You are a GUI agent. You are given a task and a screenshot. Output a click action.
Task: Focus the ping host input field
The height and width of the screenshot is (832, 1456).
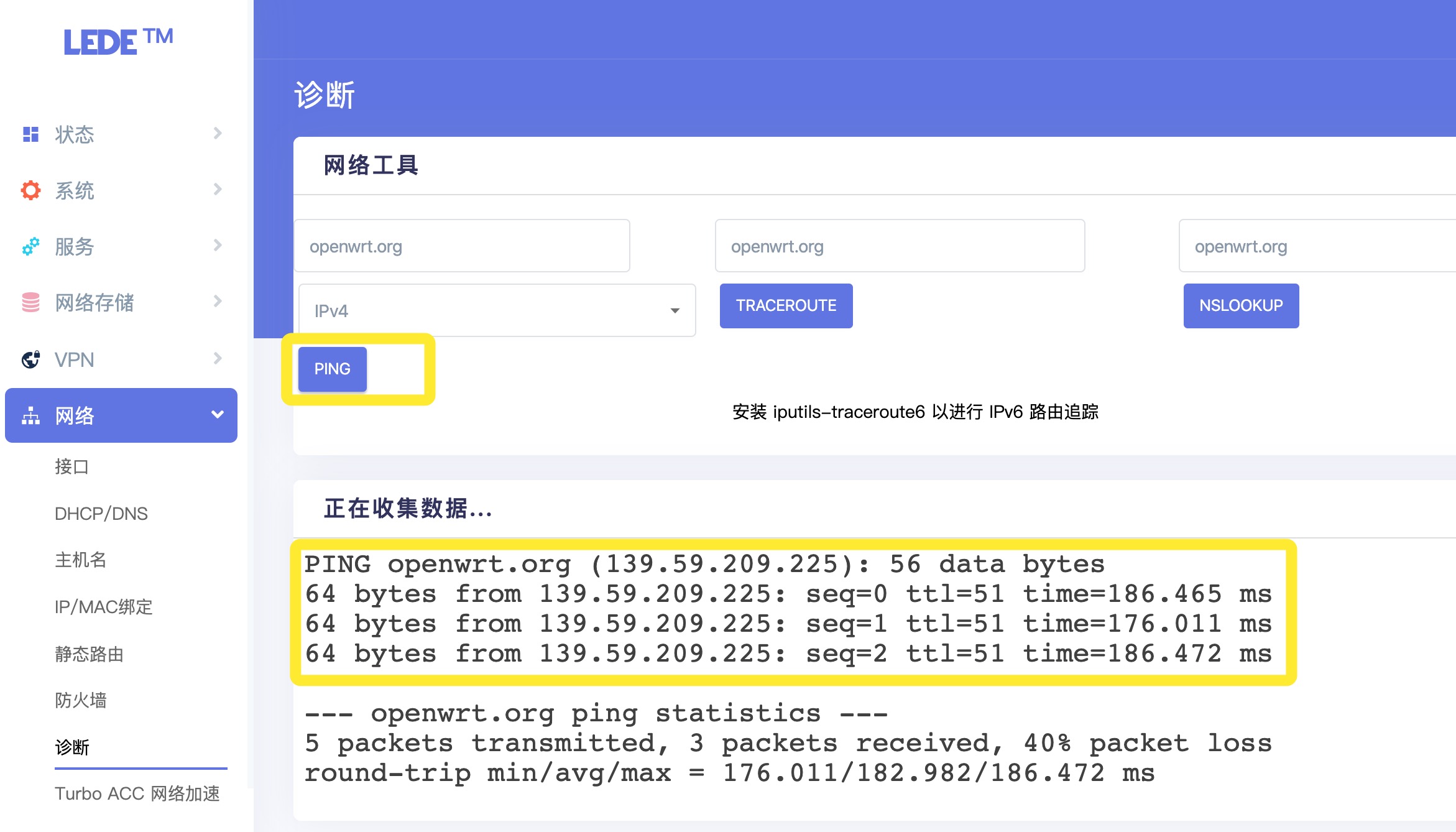coord(462,246)
